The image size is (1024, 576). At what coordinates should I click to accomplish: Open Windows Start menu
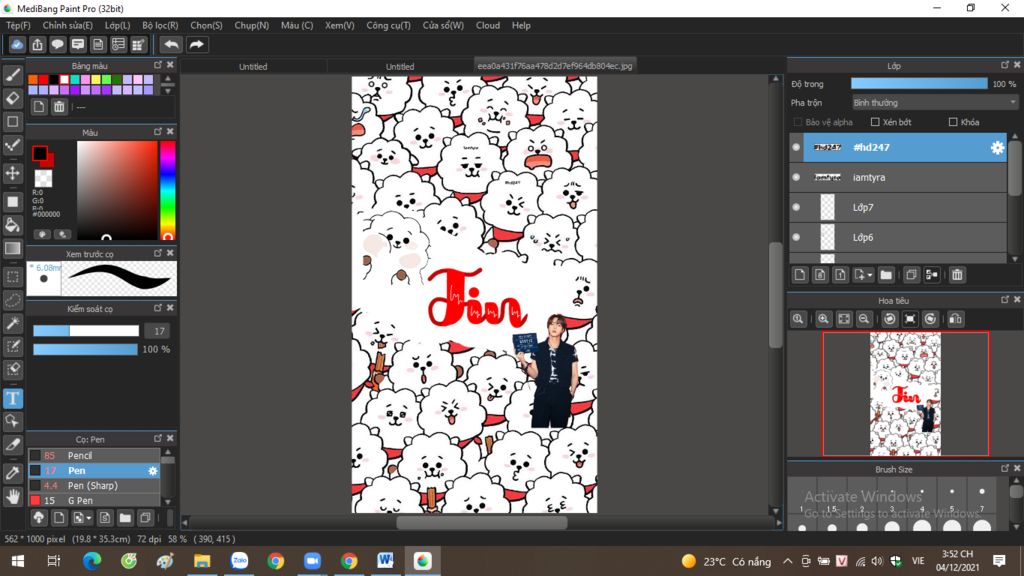coord(18,561)
